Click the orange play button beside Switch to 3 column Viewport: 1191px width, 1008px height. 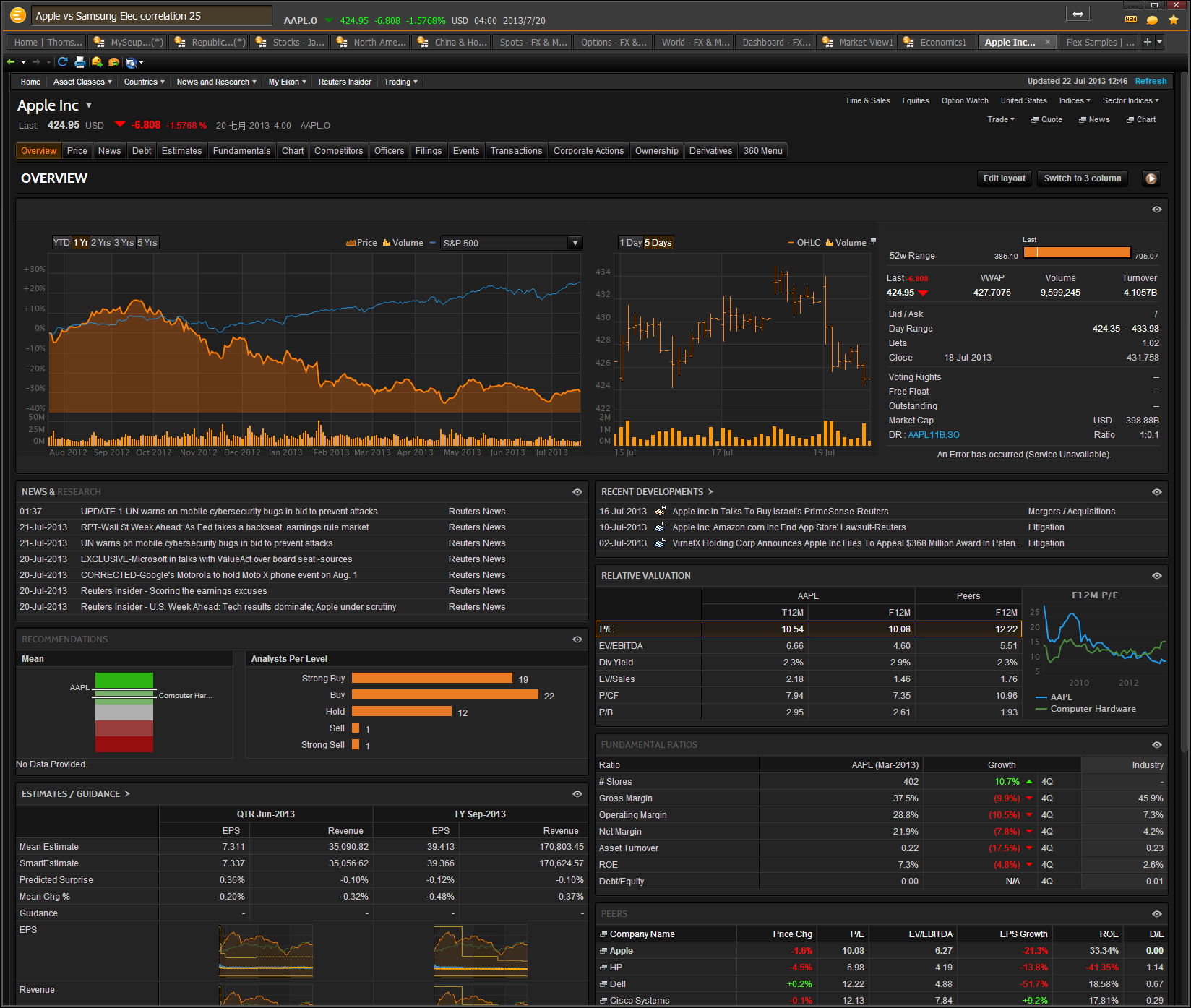[x=1151, y=178]
